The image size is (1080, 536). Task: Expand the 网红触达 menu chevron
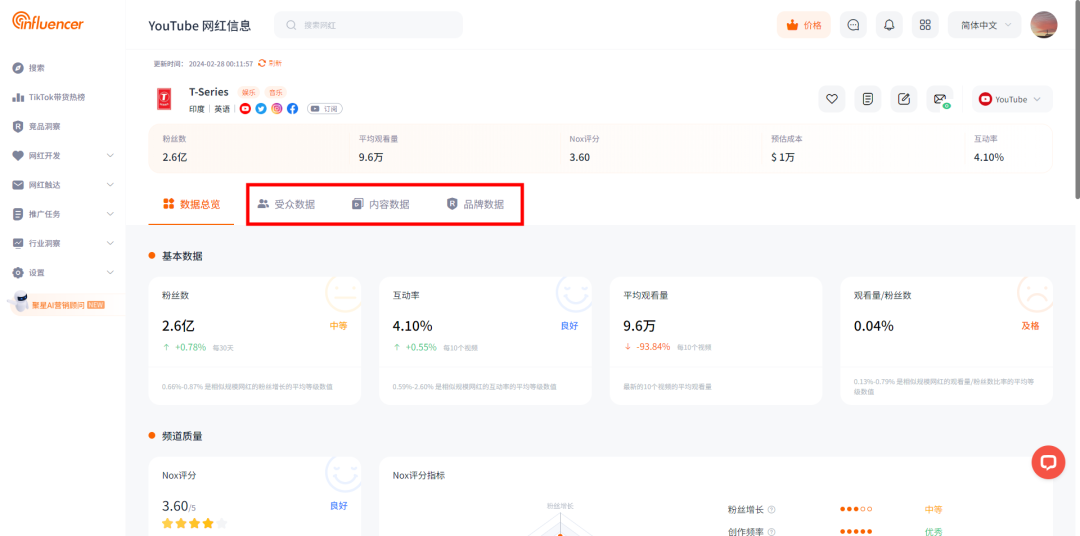110,185
